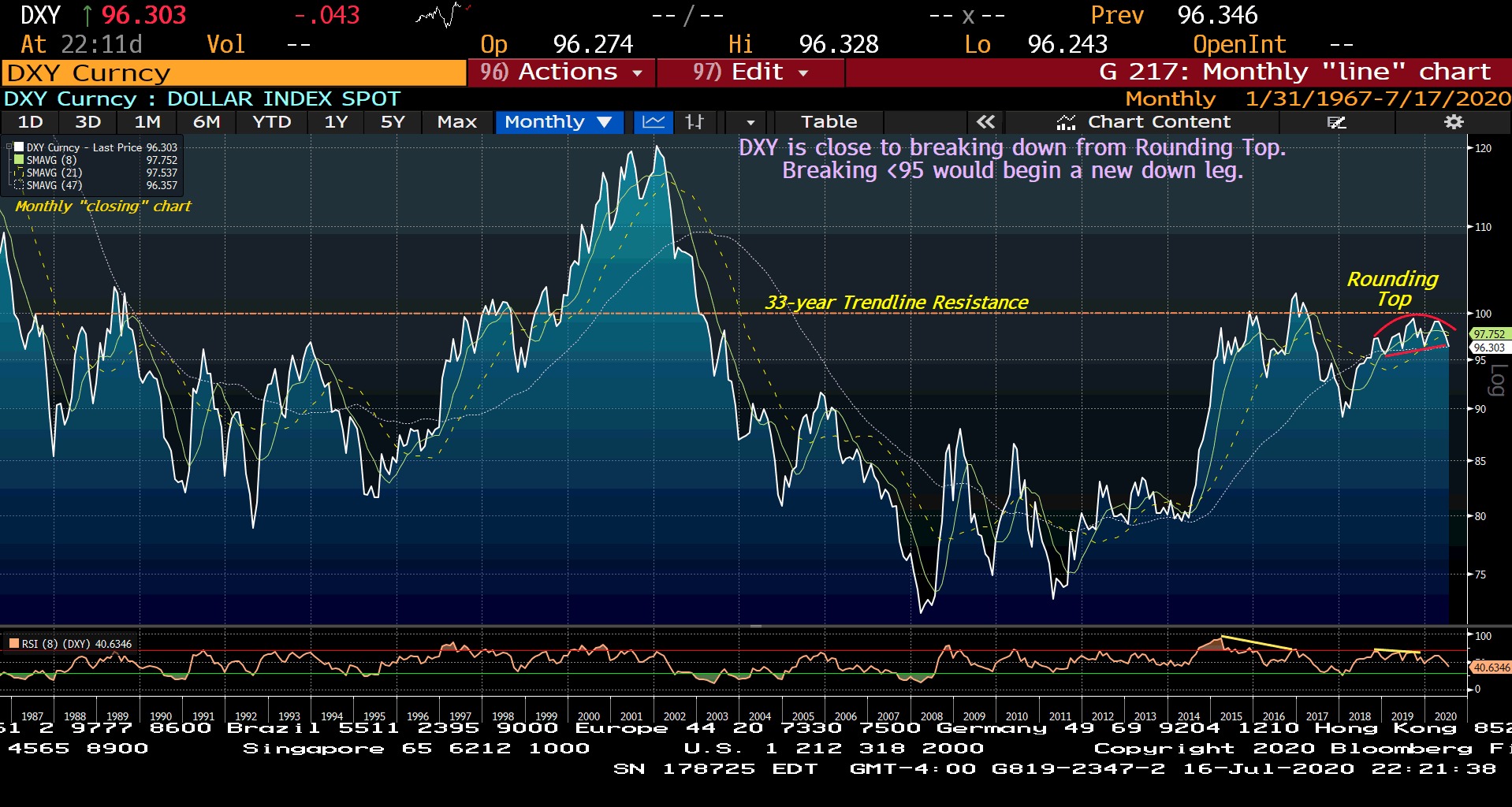Screen dimensions: 1512x807
Task: Collapse panel with double left chevron
Action: point(985,122)
